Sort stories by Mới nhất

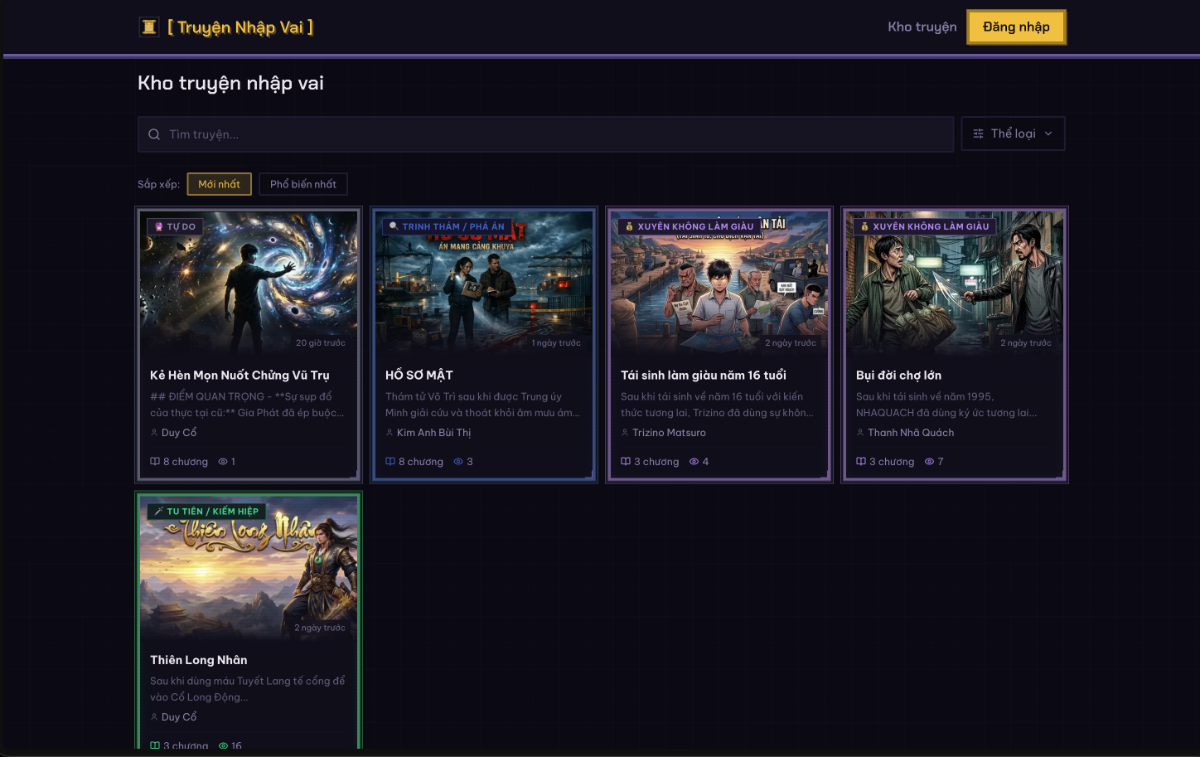pos(219,184)
